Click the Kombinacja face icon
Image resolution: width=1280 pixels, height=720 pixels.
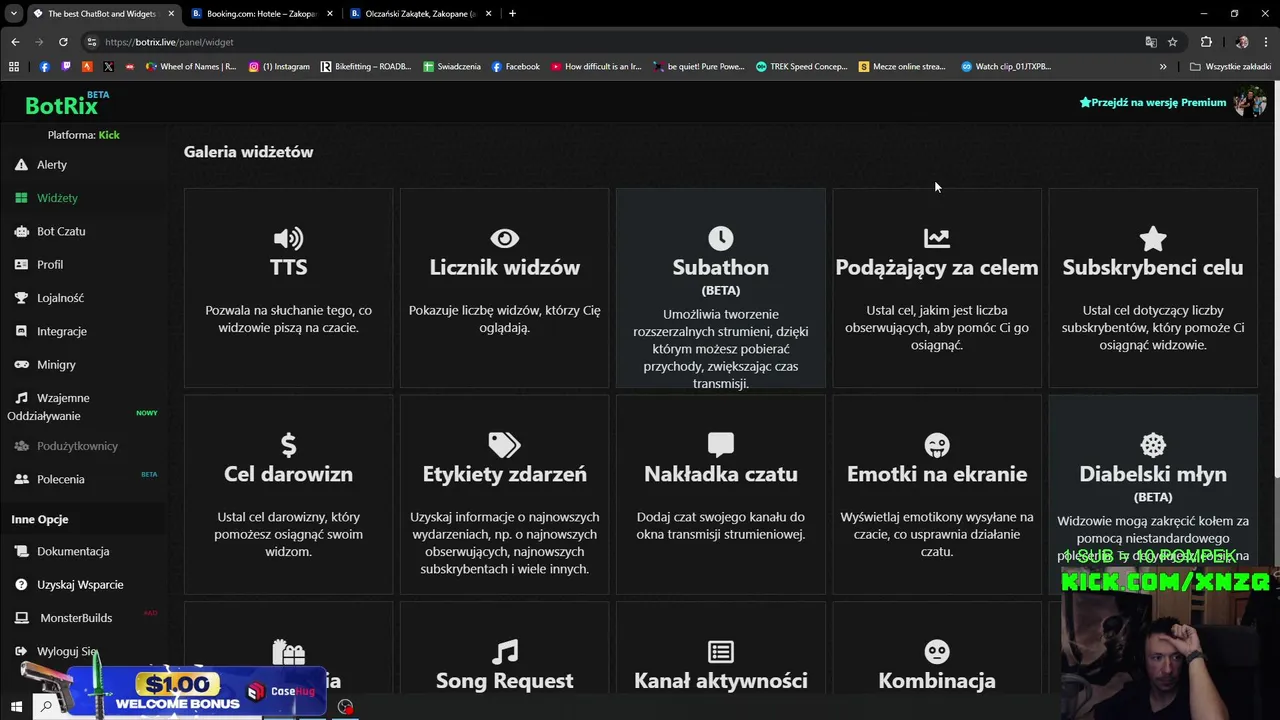pyautogui.click(x=936, y=652)
